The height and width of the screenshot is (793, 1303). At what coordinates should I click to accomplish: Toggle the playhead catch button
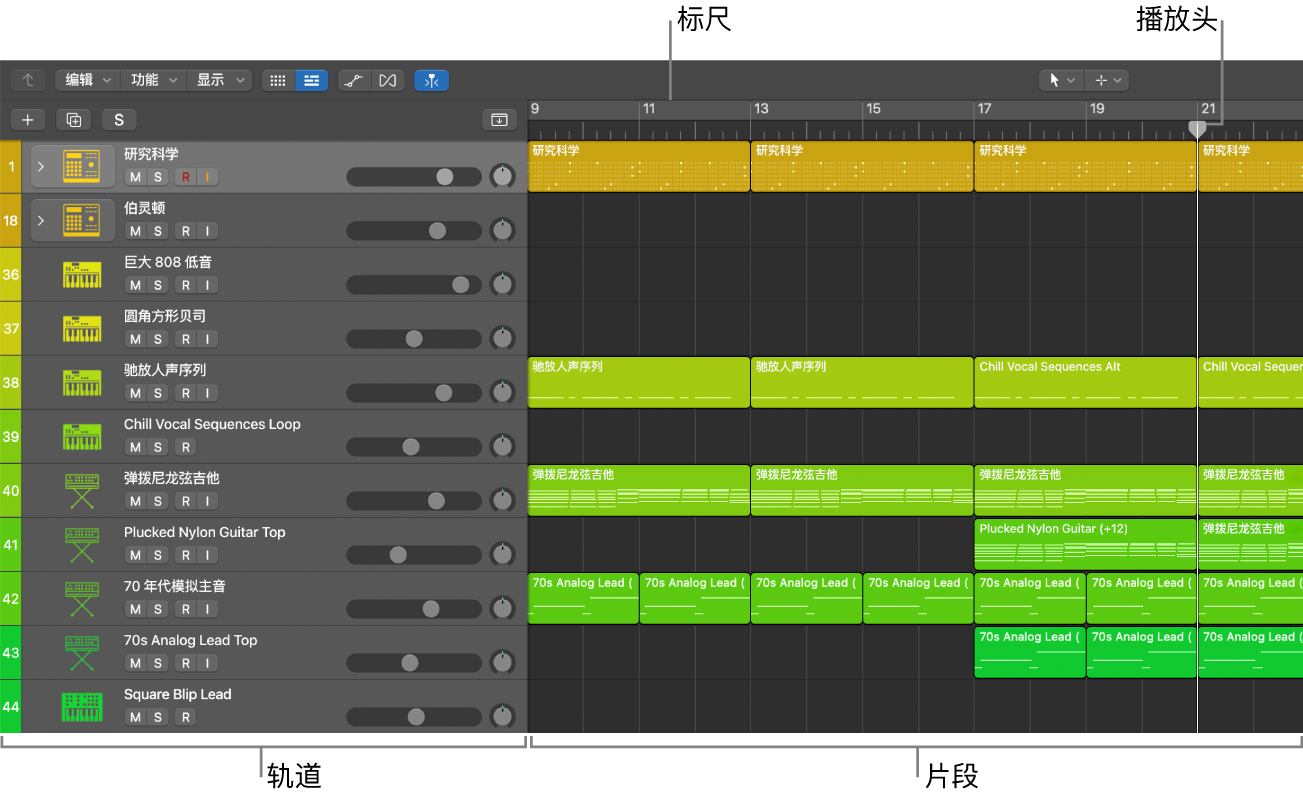(x=432, y=81)
